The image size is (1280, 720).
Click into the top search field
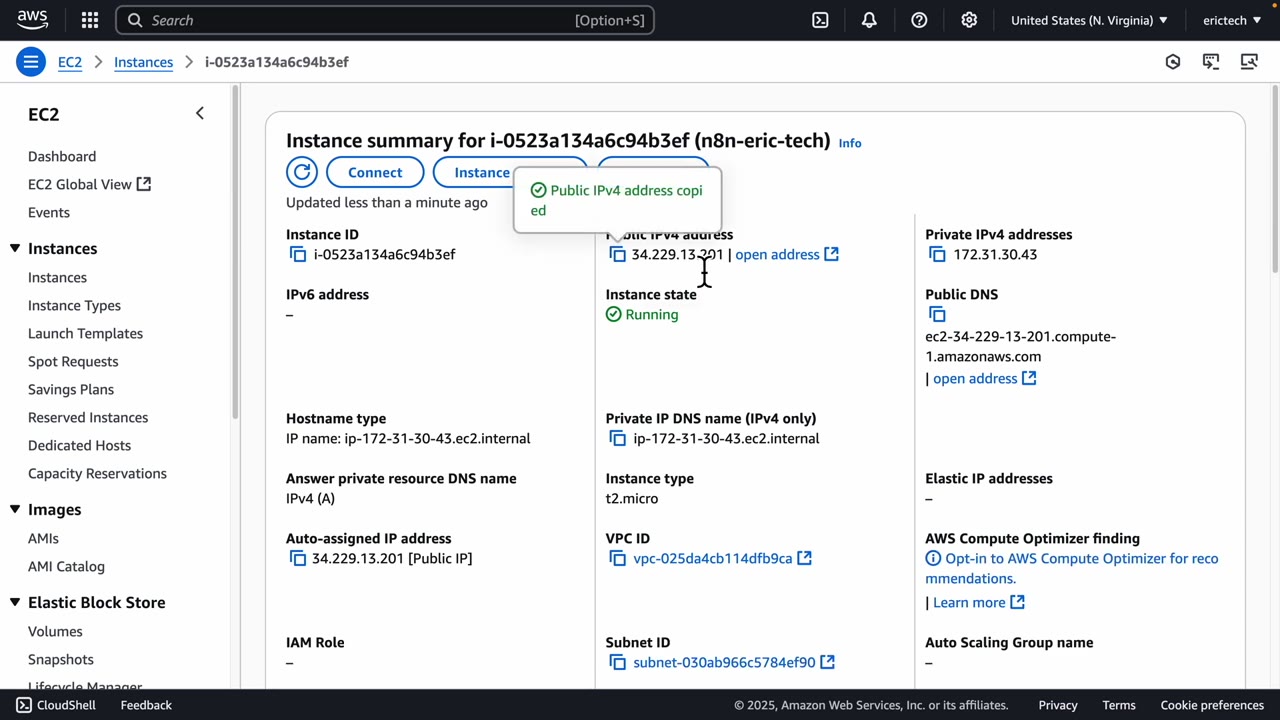point(385,20)
